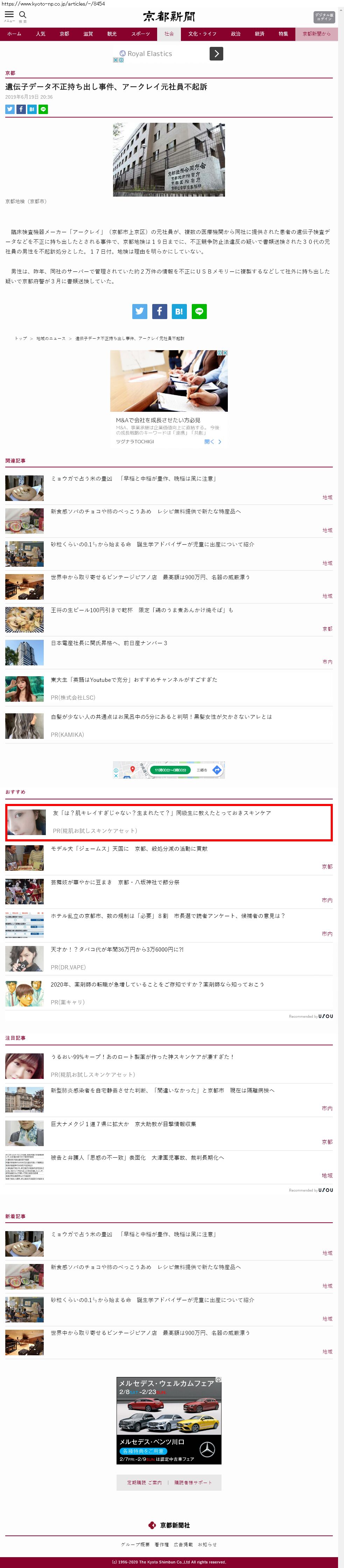Image resolution: width=344 pixels, height=1568 pixels.
Task: Click arrow button on Royal Elastics ad
Action: pos(216,54)
